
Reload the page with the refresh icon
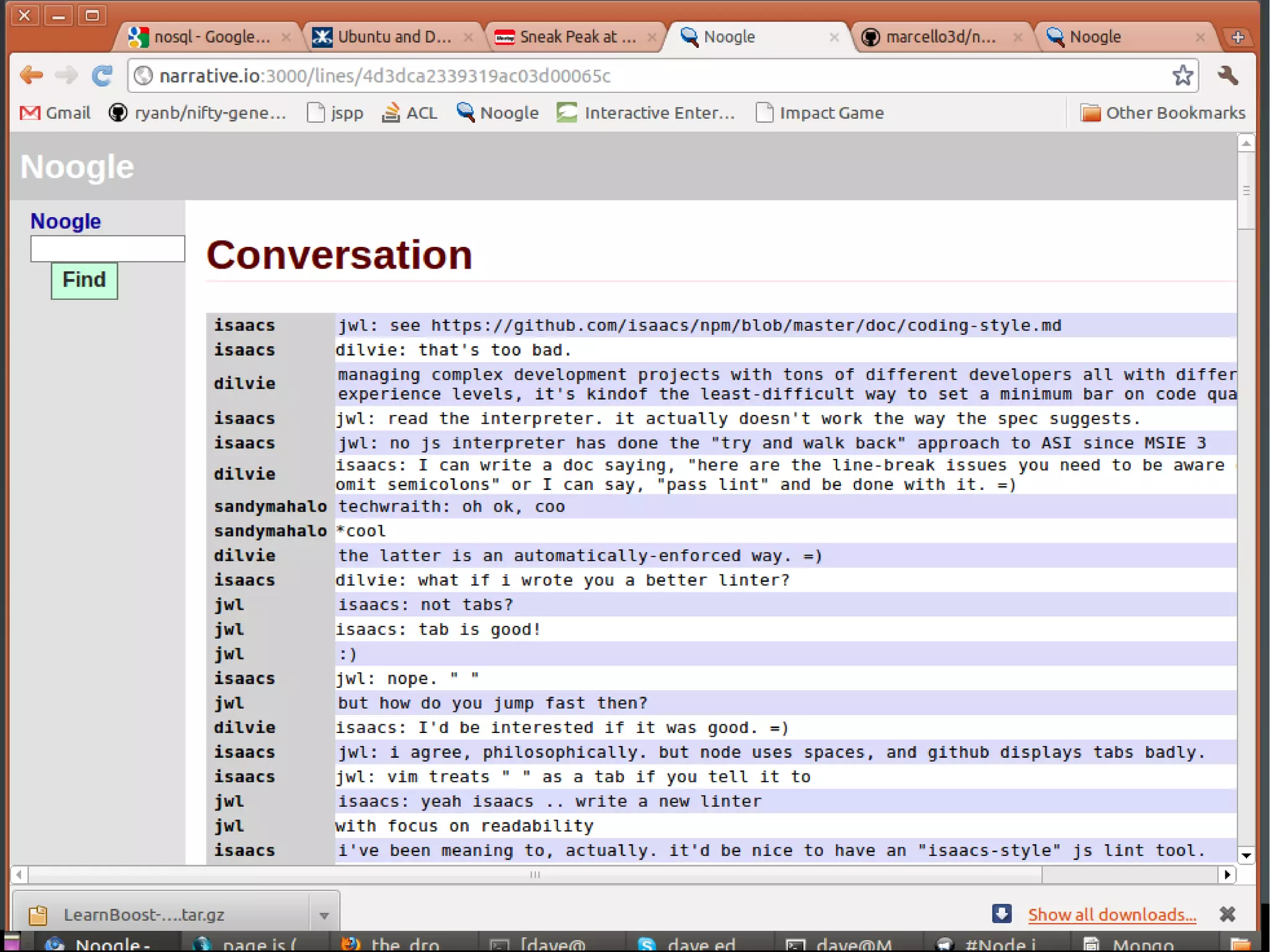pos(102,76)
